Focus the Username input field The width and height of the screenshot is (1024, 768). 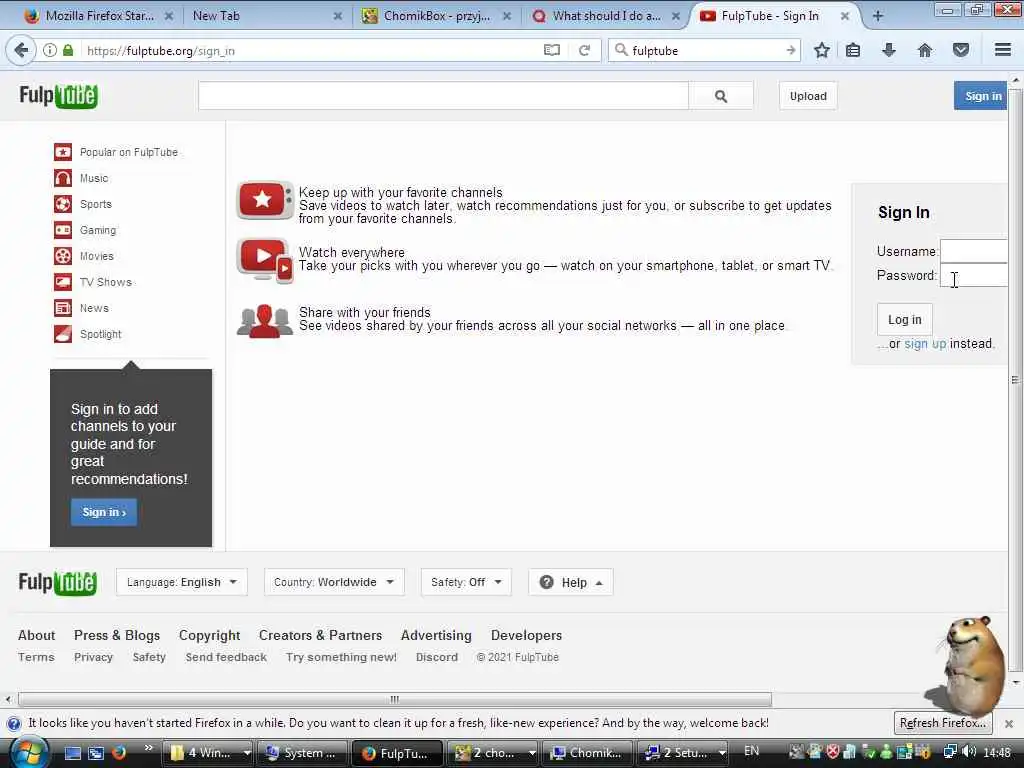coord(974,251)
